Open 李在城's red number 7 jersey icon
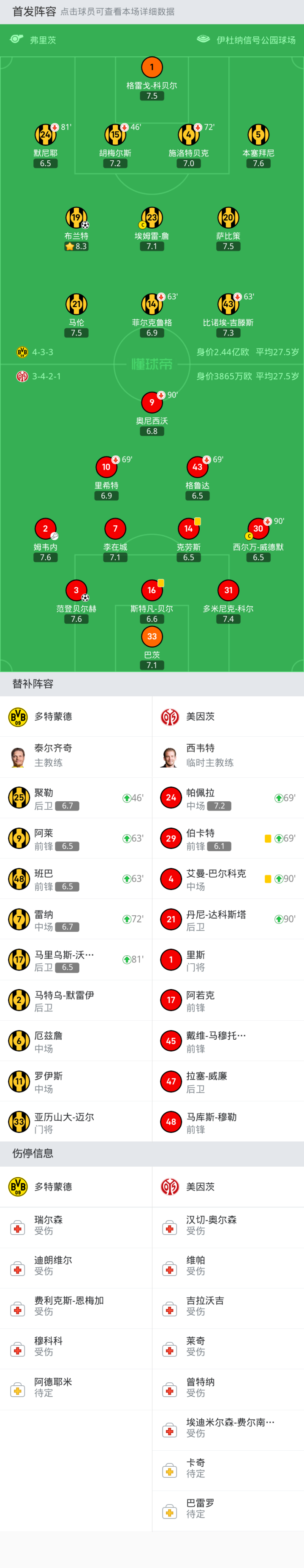Image resolution: width=304 pixels, height=1568 pixels. coord(115,528)
